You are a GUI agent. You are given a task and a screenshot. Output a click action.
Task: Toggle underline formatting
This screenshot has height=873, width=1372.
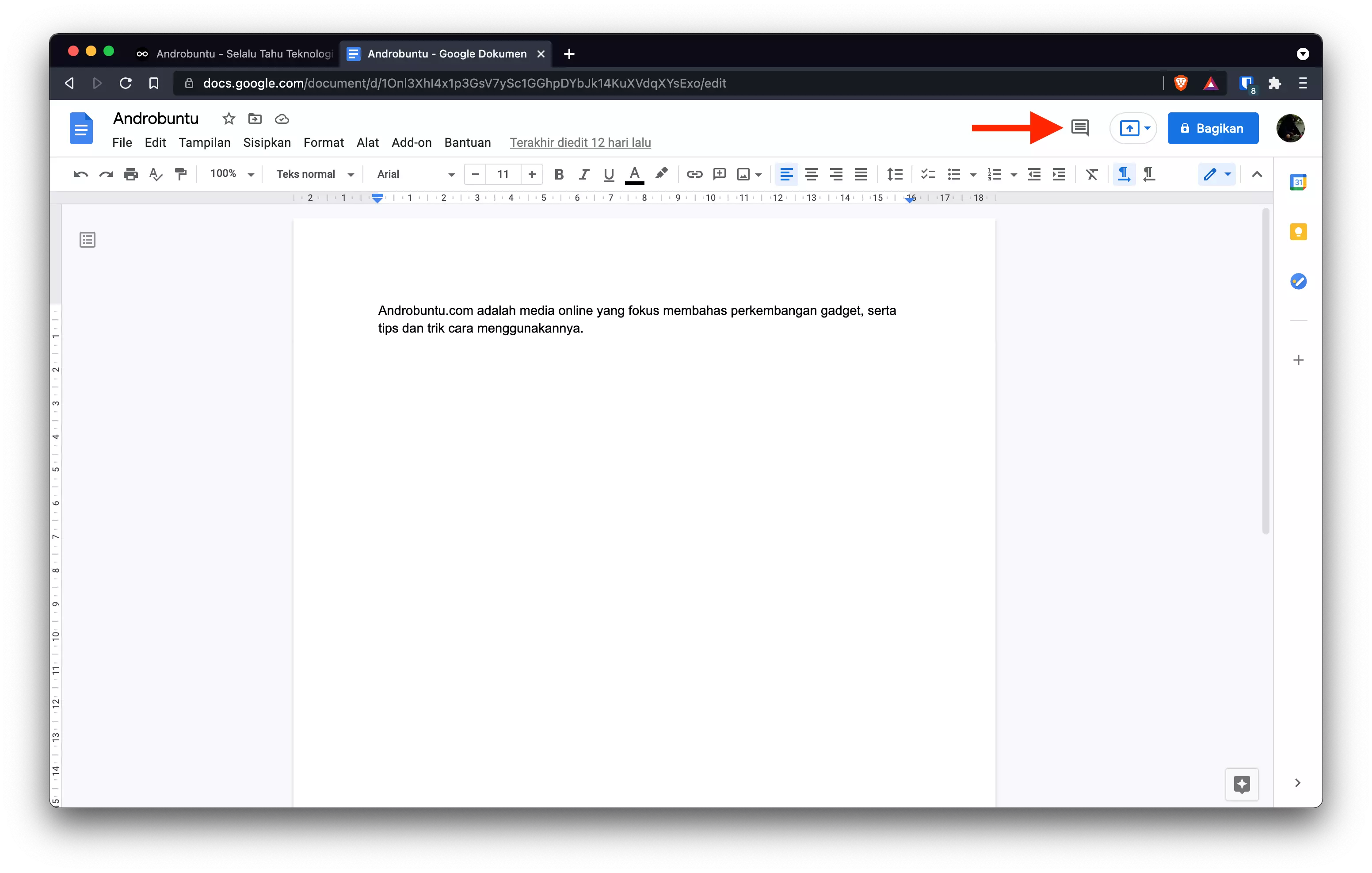click(608, 174)
